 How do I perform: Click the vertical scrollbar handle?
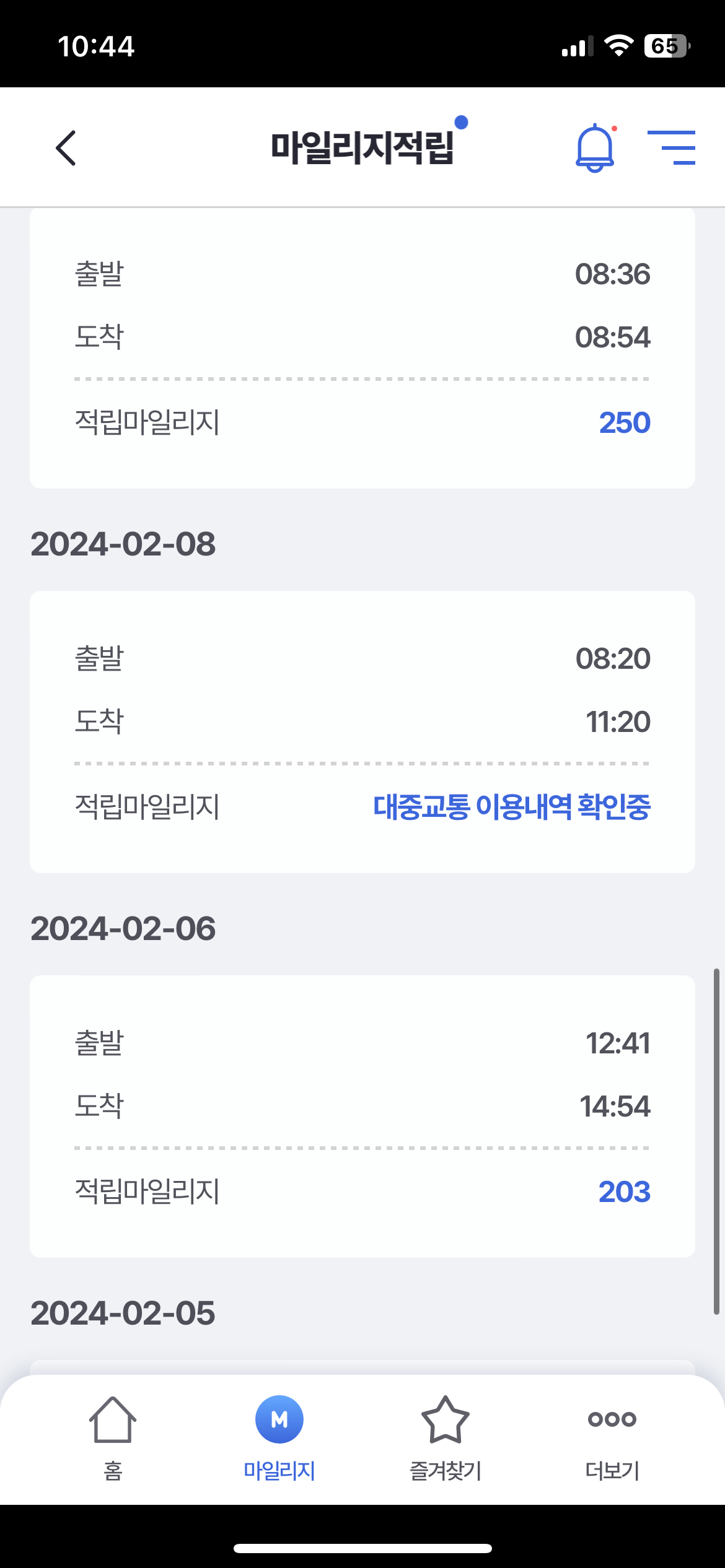[x=716, y=1141]
